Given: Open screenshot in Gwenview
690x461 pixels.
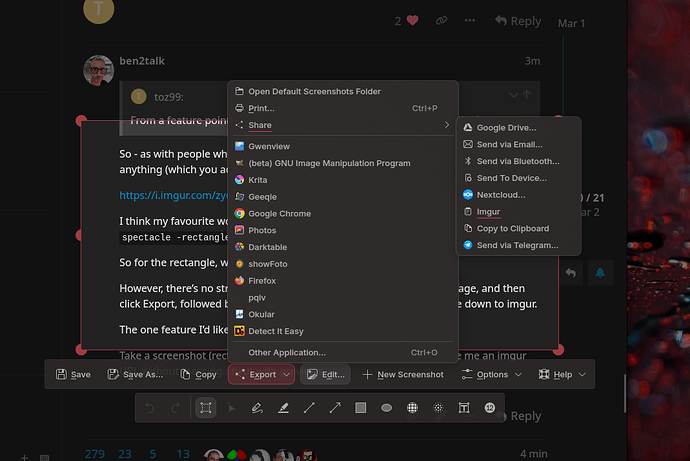Looking at the screenshot, I should 343,146.
